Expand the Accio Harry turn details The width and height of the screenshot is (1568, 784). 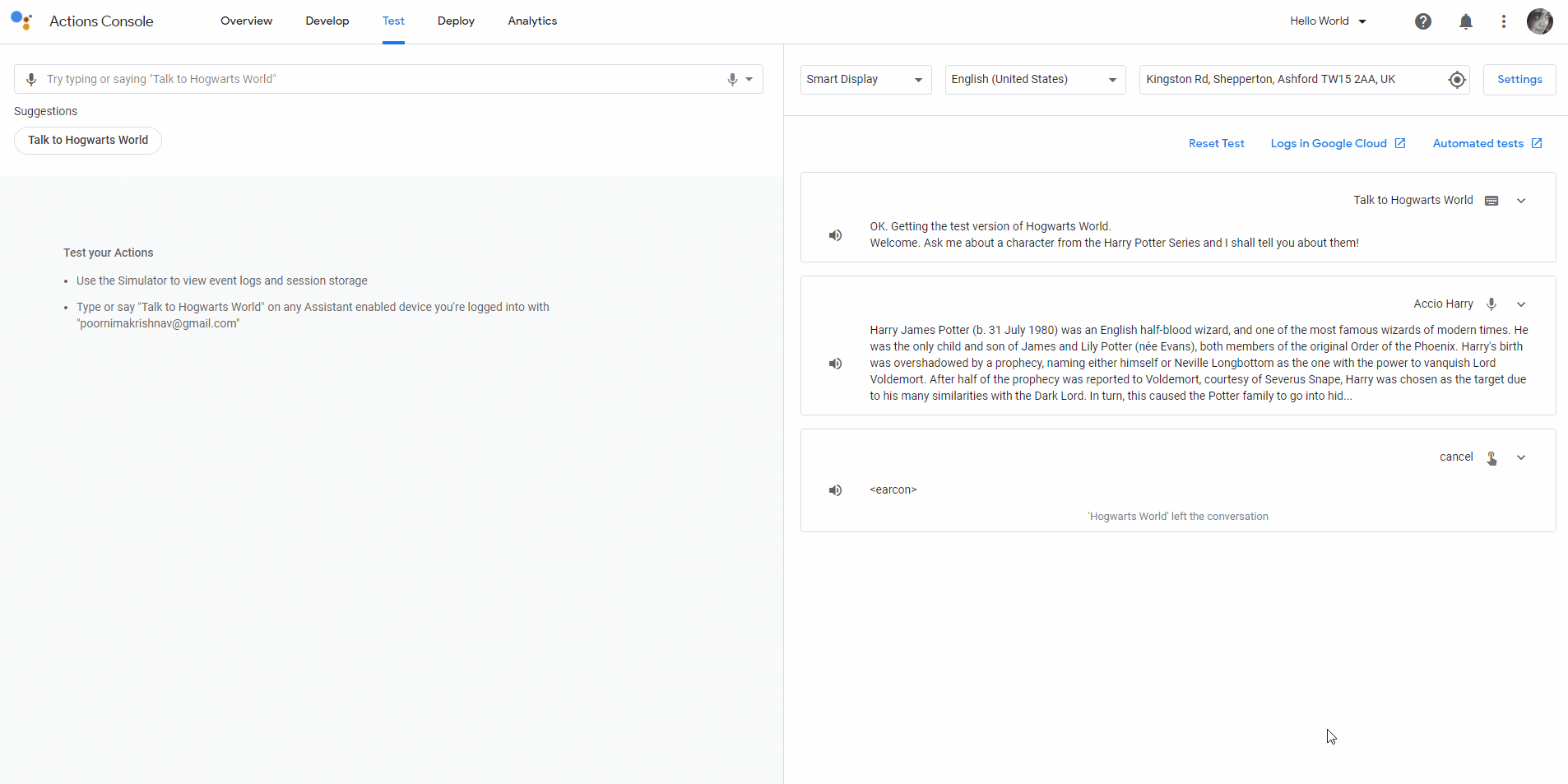tap(1521, 304)
